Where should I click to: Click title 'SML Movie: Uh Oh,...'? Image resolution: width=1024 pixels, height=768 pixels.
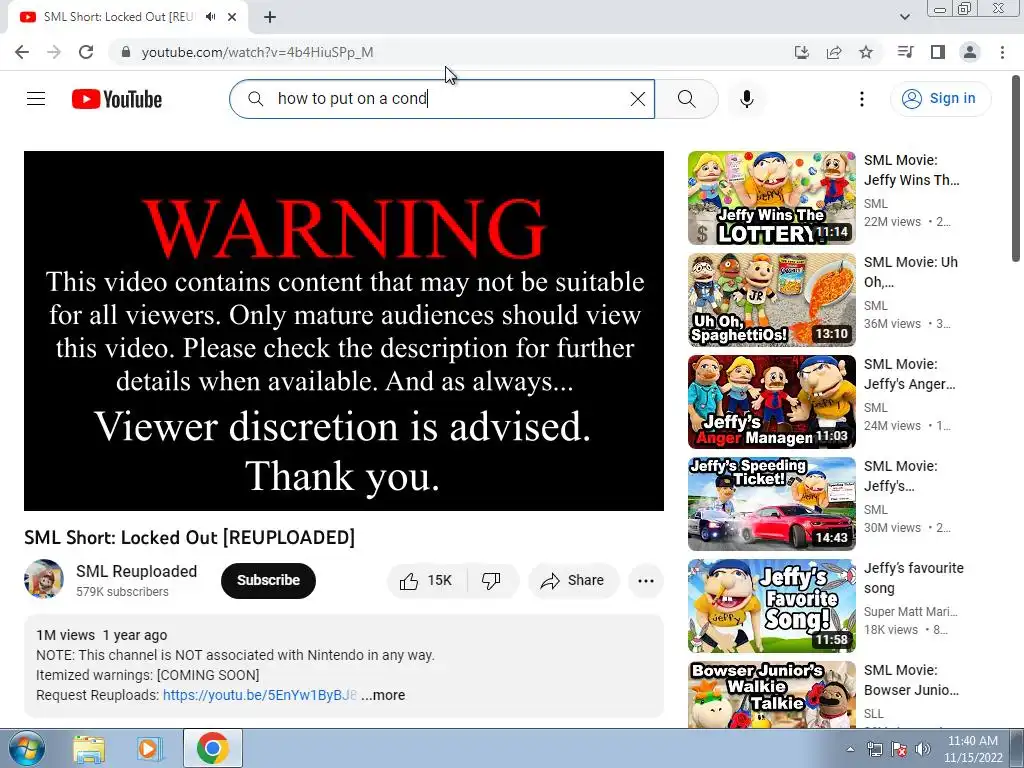(911, 272)
